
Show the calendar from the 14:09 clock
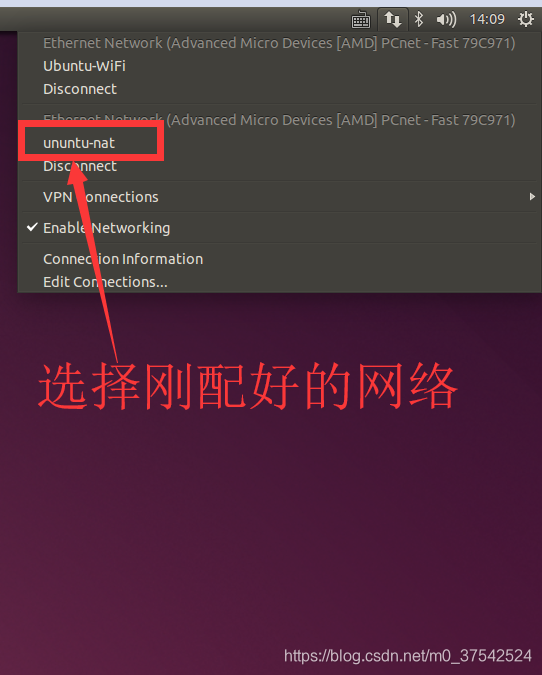pyautogui.click(x=487, y=19)
